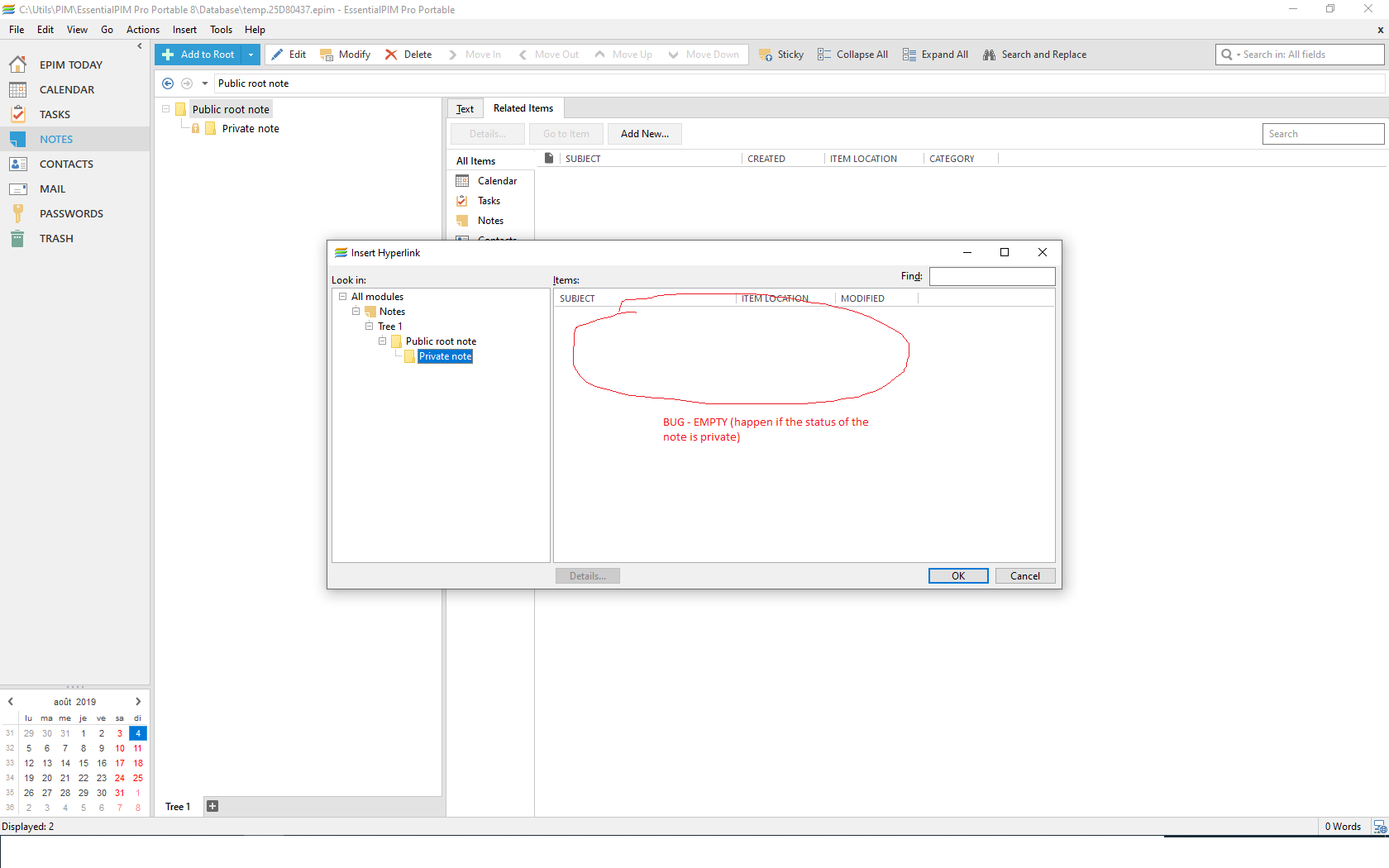Click the navigate back arrow
The height and width of the screenshot is (868, 1389).
(x=168, y=83)
